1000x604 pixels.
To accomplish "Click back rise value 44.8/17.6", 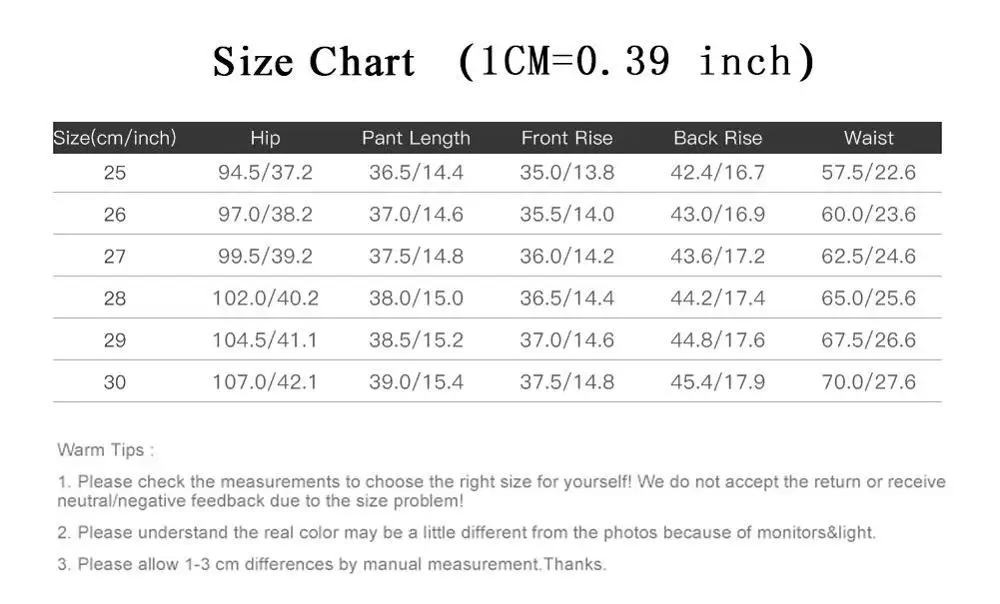I will point(717,340).
